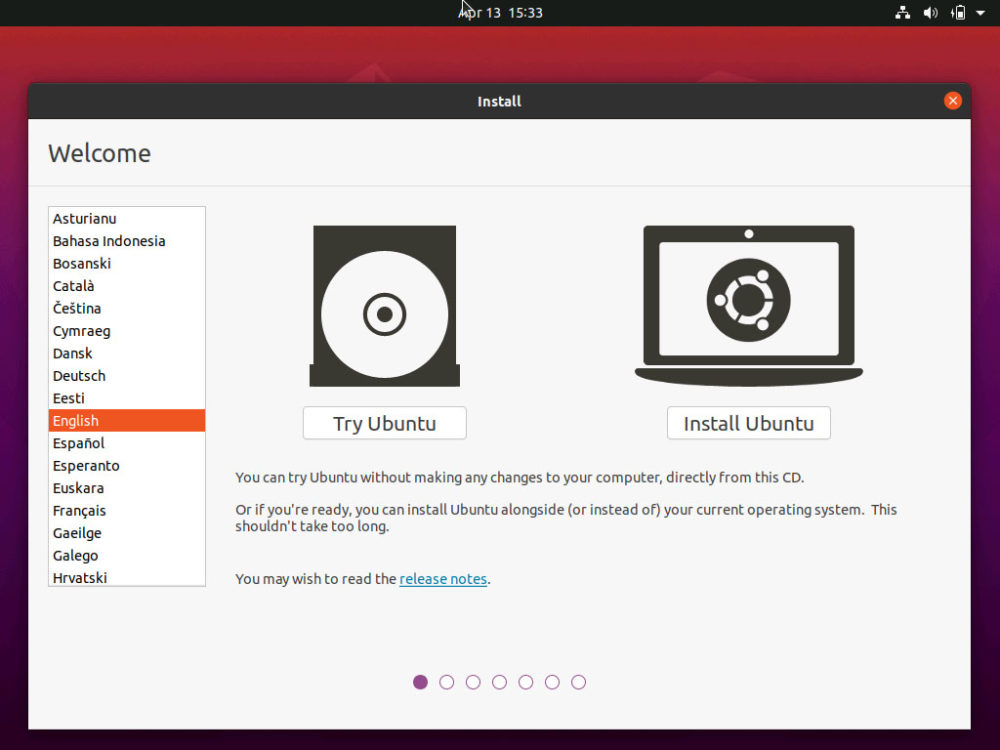Select Français language
The width and height of the screenshot is (1000, 750).
pos(127,511)
